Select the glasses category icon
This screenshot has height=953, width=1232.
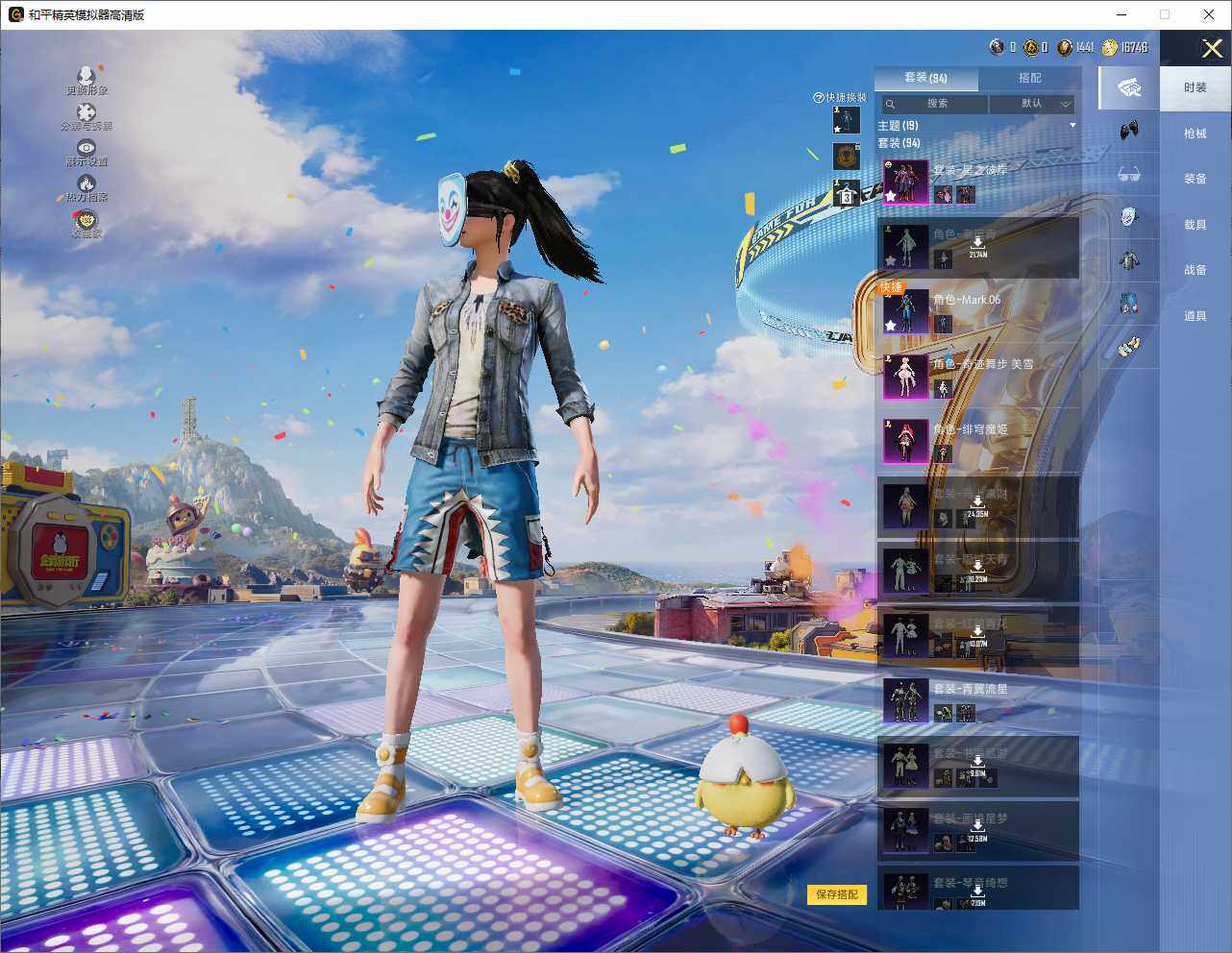click(x=1129, y=174)
